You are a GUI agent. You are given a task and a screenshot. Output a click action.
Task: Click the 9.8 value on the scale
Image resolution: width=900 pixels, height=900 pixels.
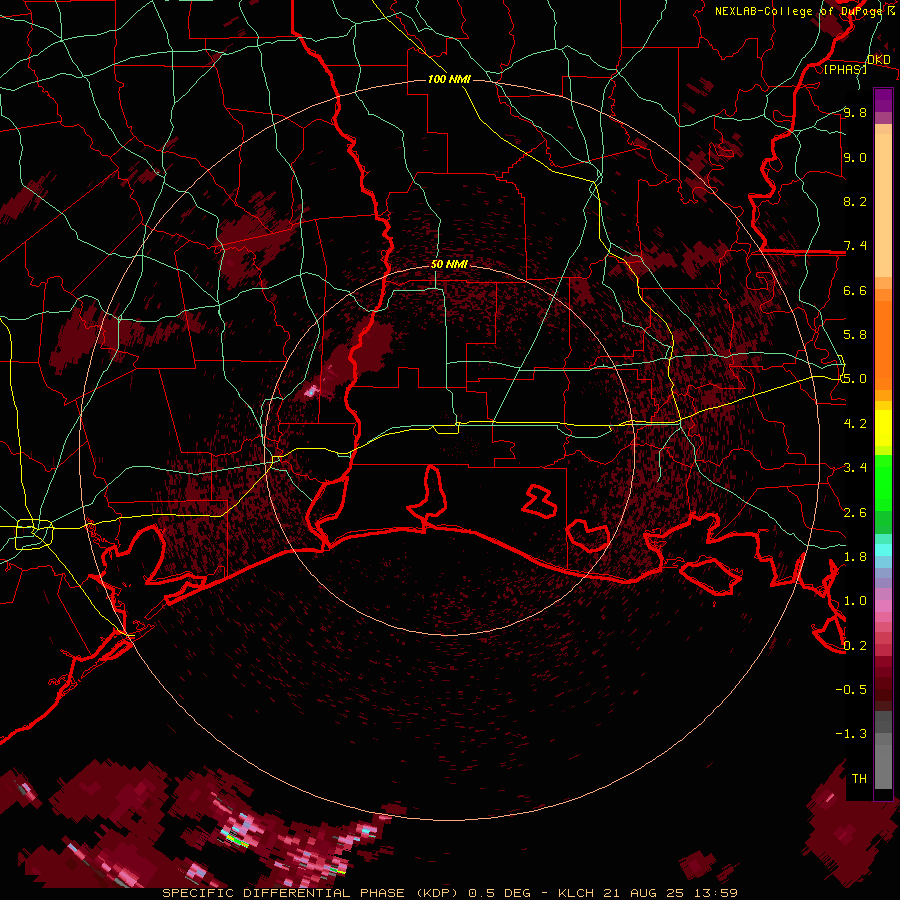855,112
